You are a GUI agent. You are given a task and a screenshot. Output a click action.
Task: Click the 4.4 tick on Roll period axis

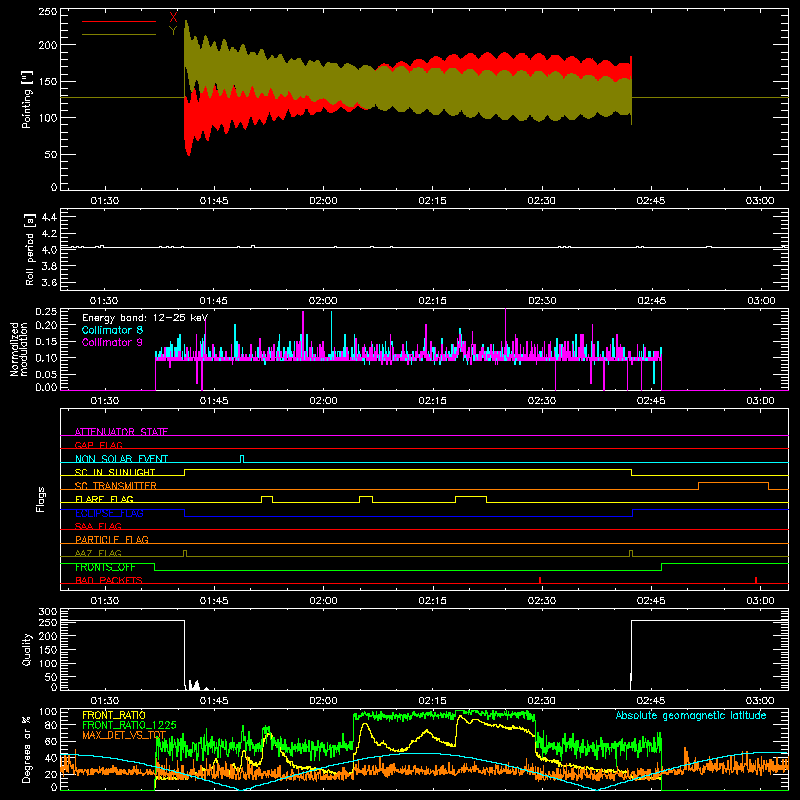pos(49,217)
